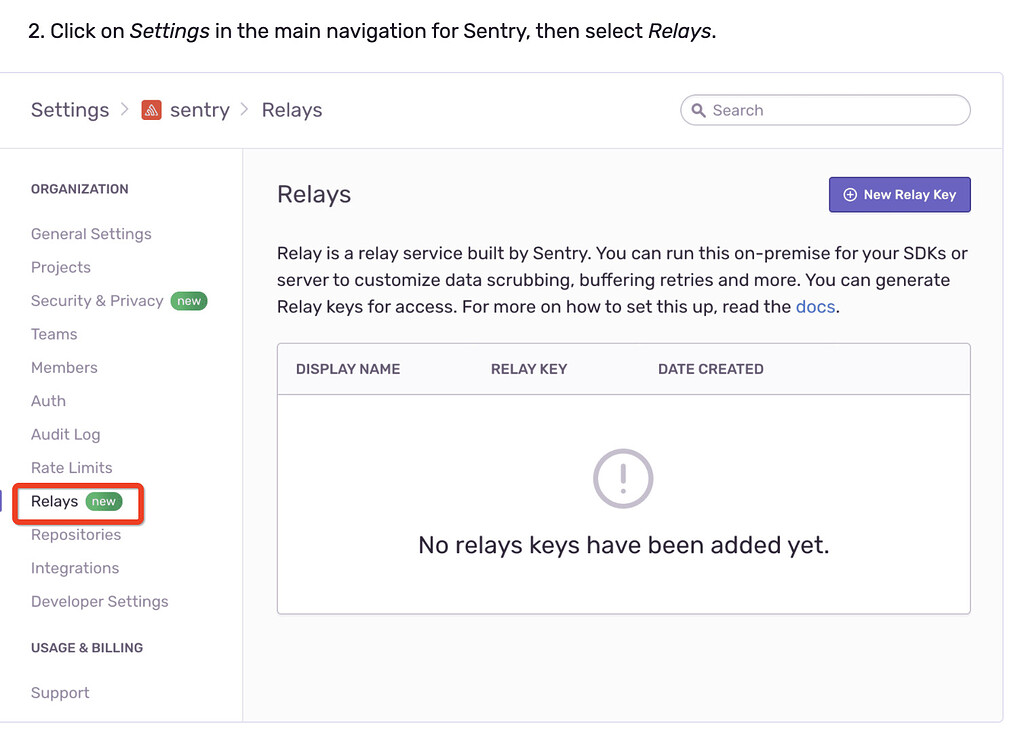Select Auth in the sidebar
This screenshot has width=1024, height=735.
click(x=48, y=401)
